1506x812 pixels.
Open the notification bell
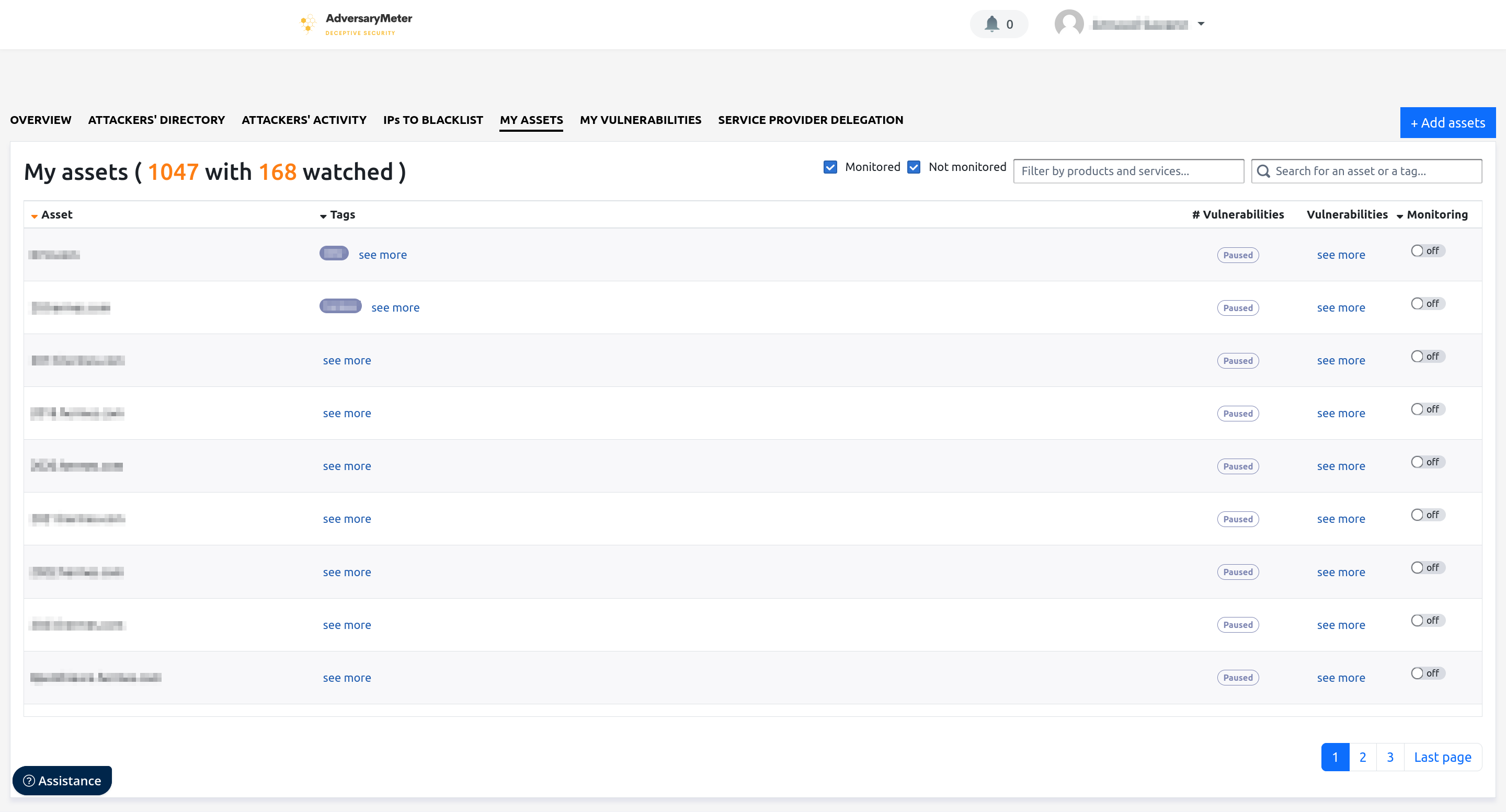pos(991,24)
